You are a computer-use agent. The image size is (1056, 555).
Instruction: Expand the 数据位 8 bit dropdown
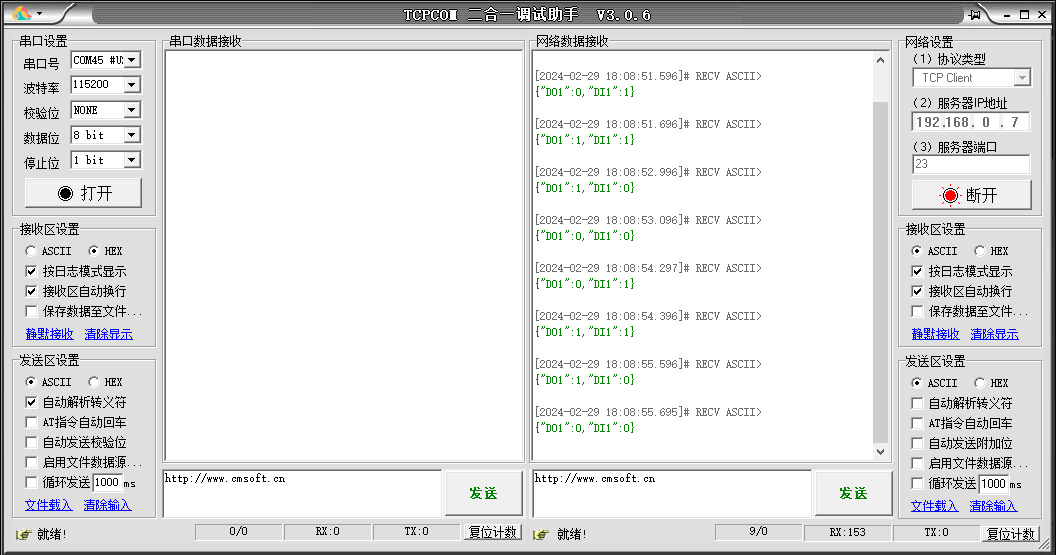(132, 135)
